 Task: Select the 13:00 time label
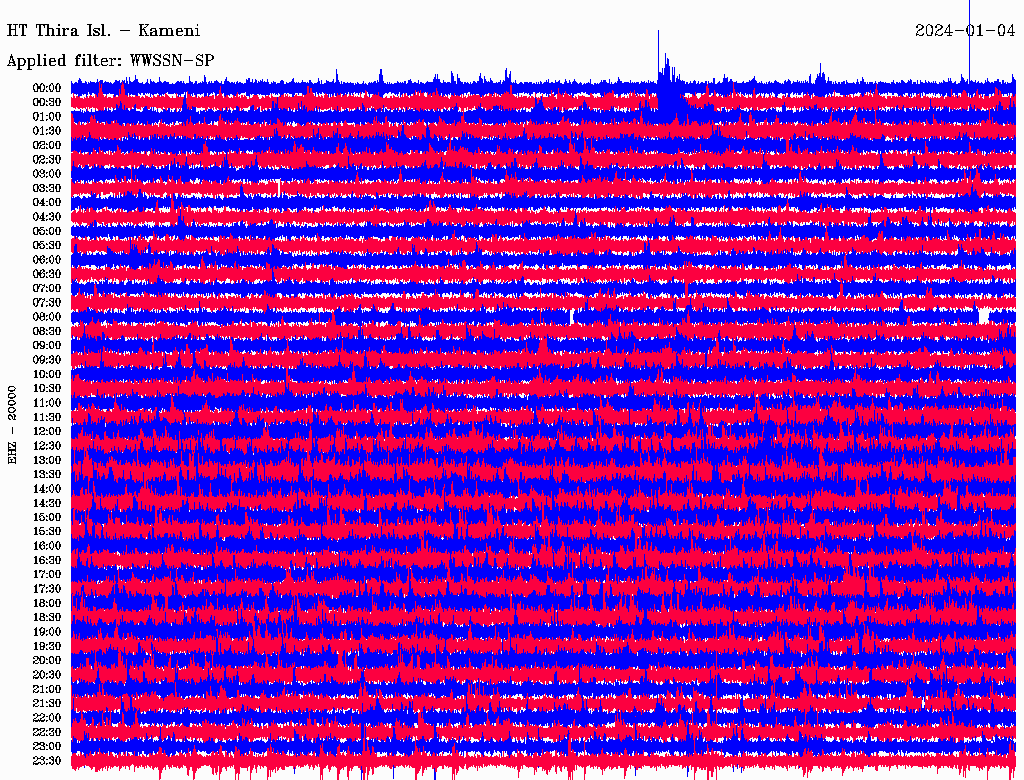(x=47, y=461)
